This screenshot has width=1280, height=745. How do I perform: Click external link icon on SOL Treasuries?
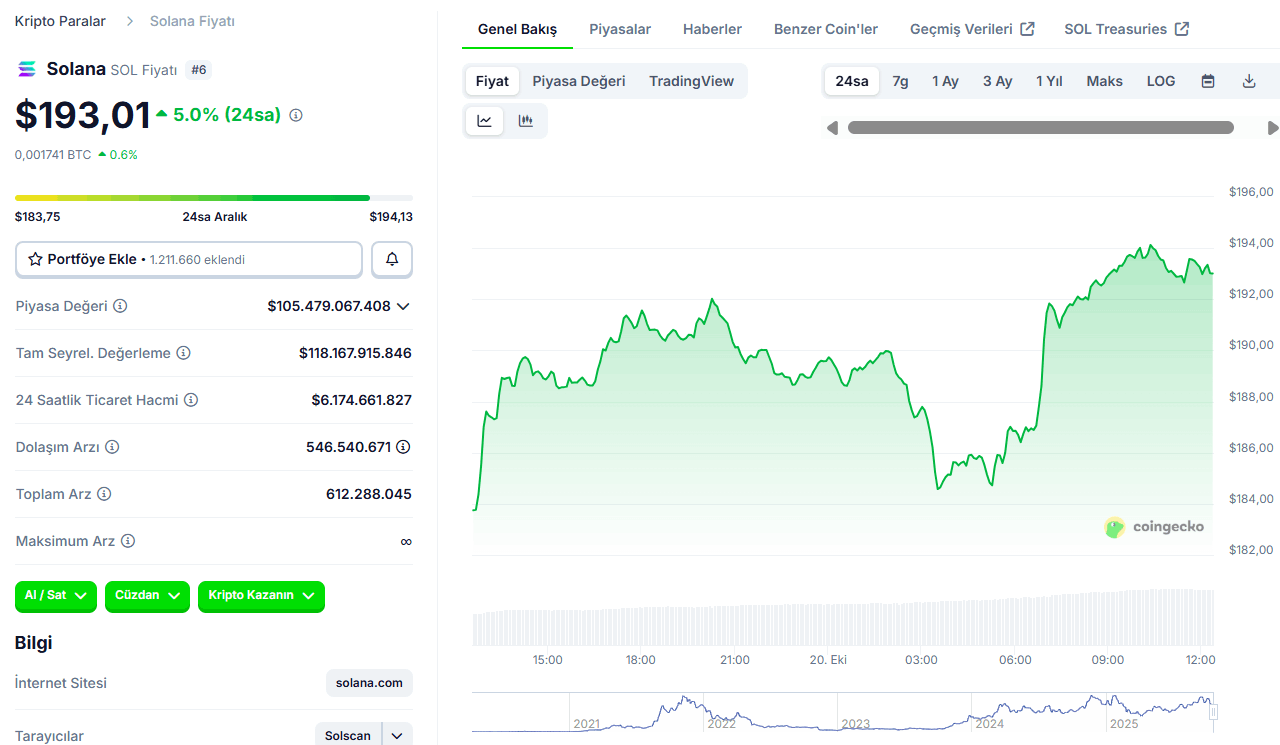click(1182, 29)
